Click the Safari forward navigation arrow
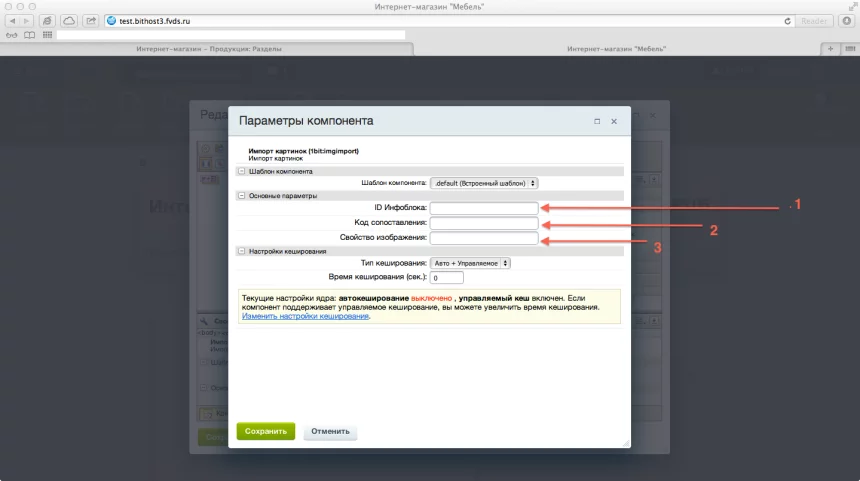The image size is (860, 481). coord(28,20)
